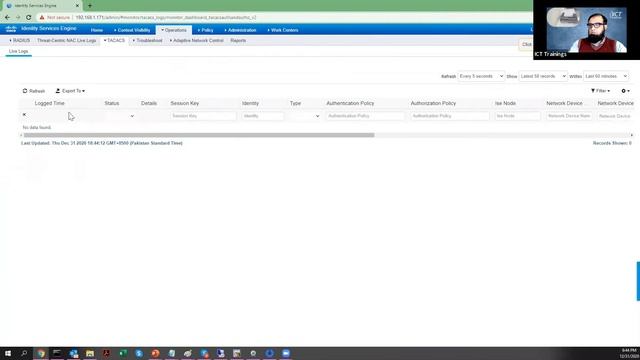This screenshot has width=640, height=360.
Task: Click the Session Key column header
Action: point(185,104)
